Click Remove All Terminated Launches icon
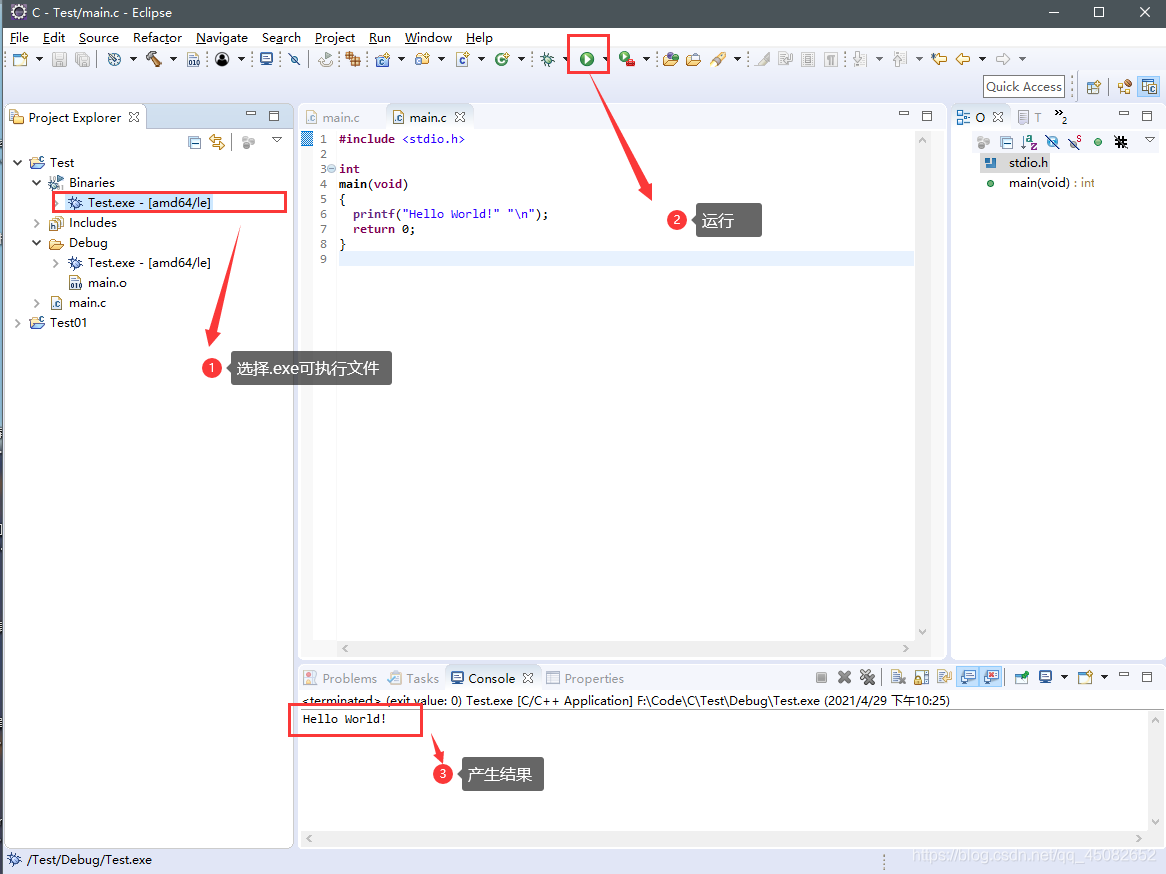The width and height of the screenshot is (1166, 874). pos(867,677)
